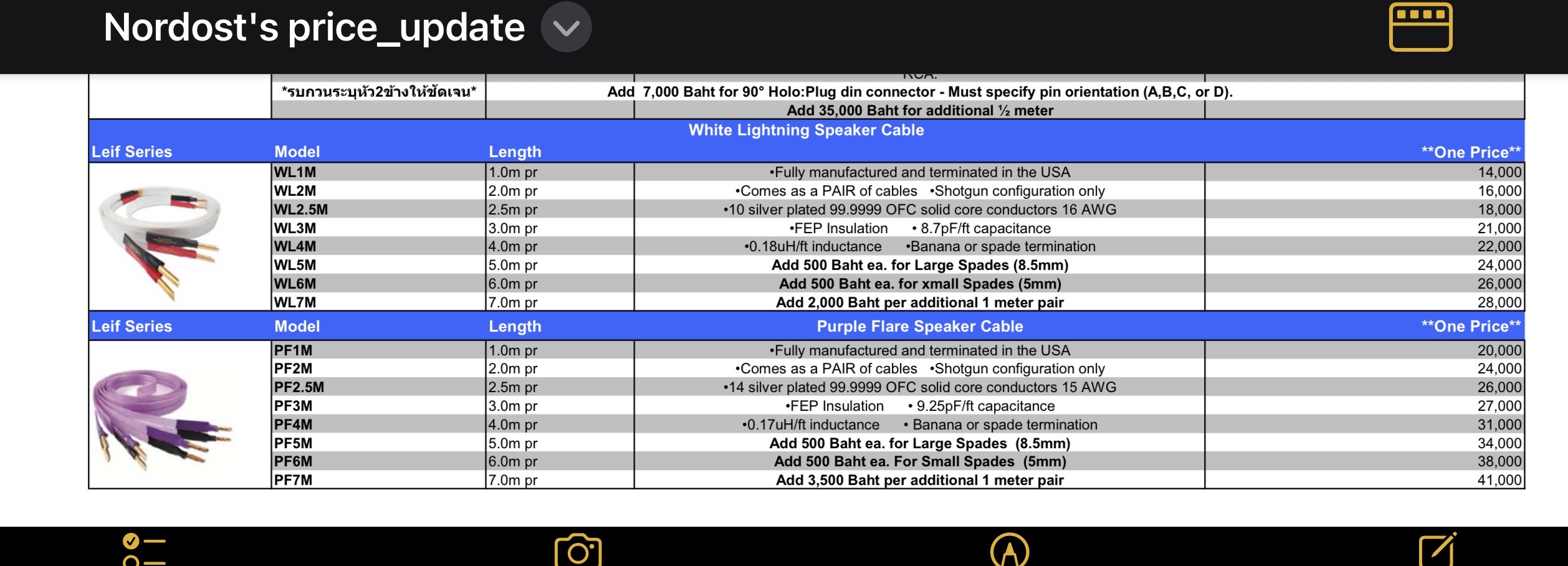This screenshot has width=1568, height=566.
Task: Click the 34,000 price for PF5M
Action: click(x=1499, y=443)
